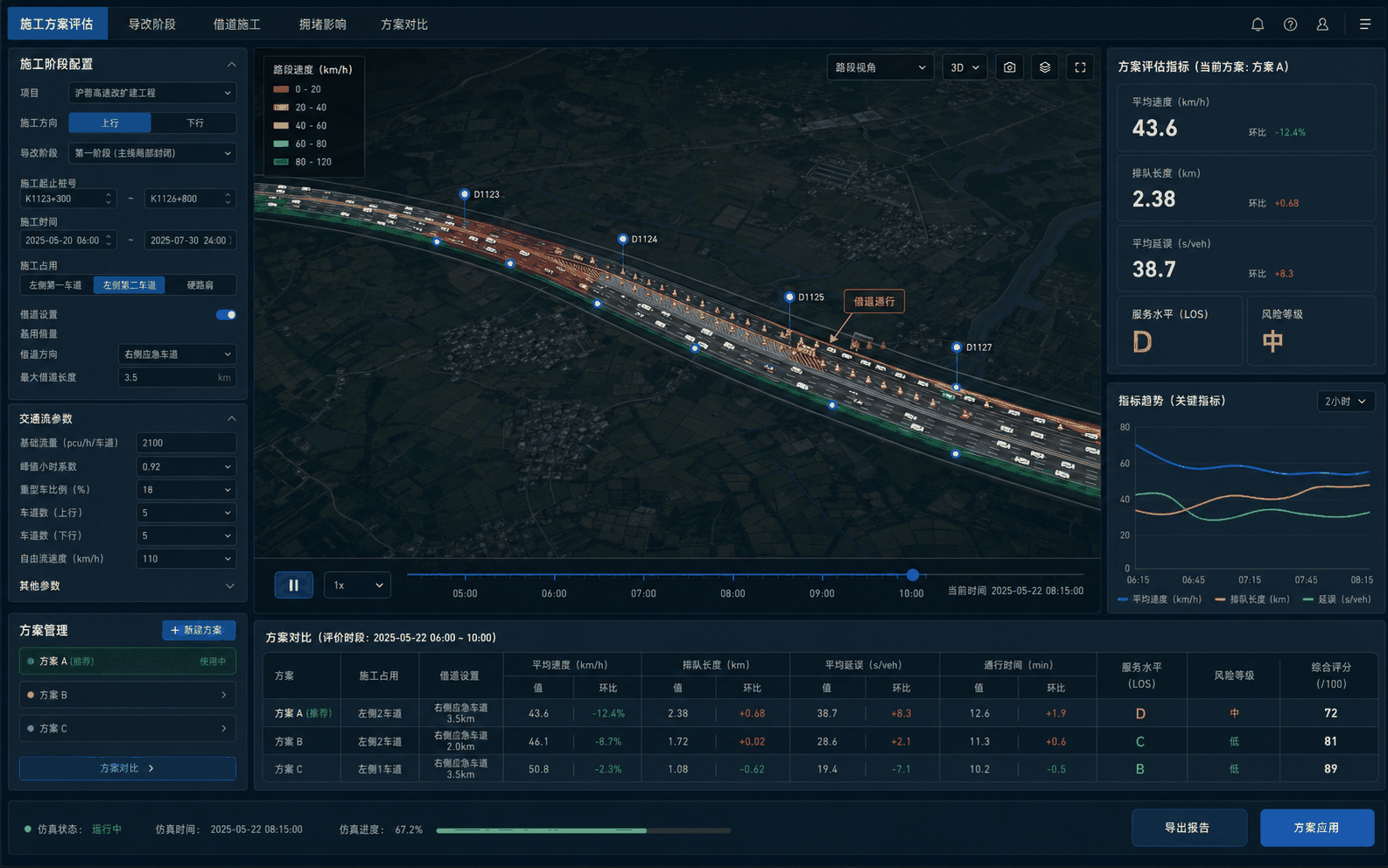
Task: Click the 基础流量 input field
Action: point(186,444)
